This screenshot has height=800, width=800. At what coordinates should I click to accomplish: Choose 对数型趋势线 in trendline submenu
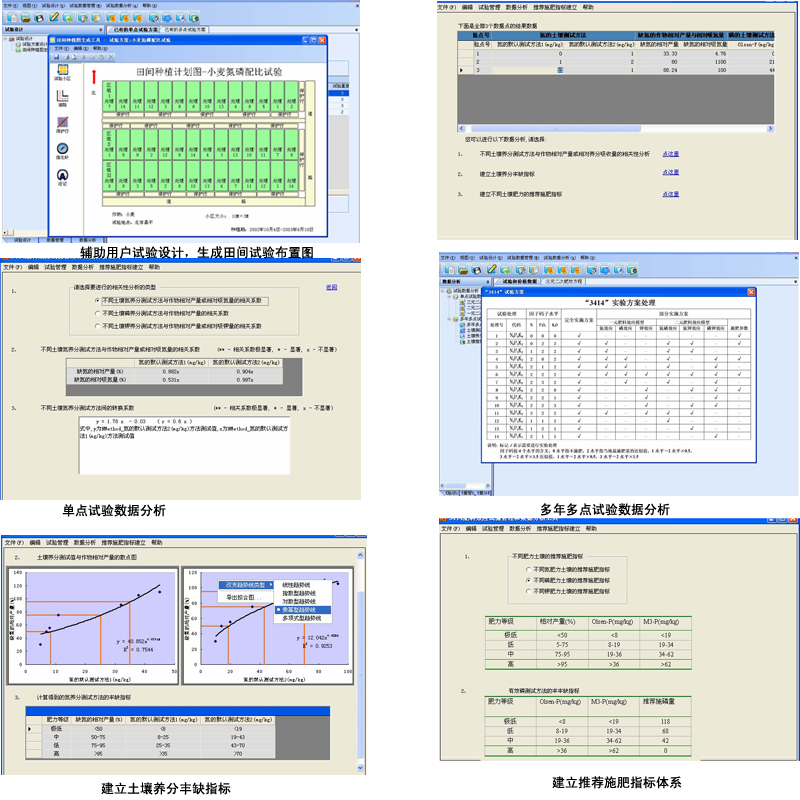[299, 602]
